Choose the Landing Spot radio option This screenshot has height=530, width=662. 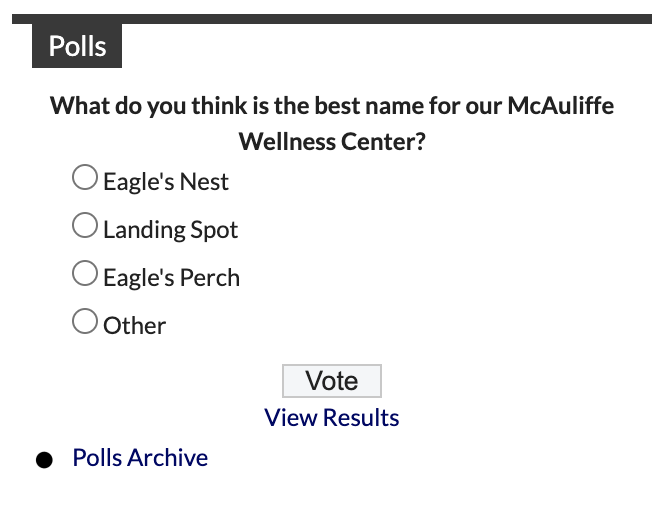coord(86,226)
